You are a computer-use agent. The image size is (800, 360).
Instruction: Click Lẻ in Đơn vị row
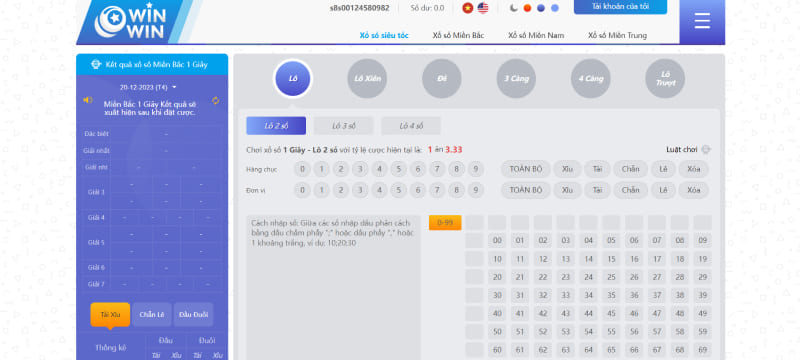point(663,190)
